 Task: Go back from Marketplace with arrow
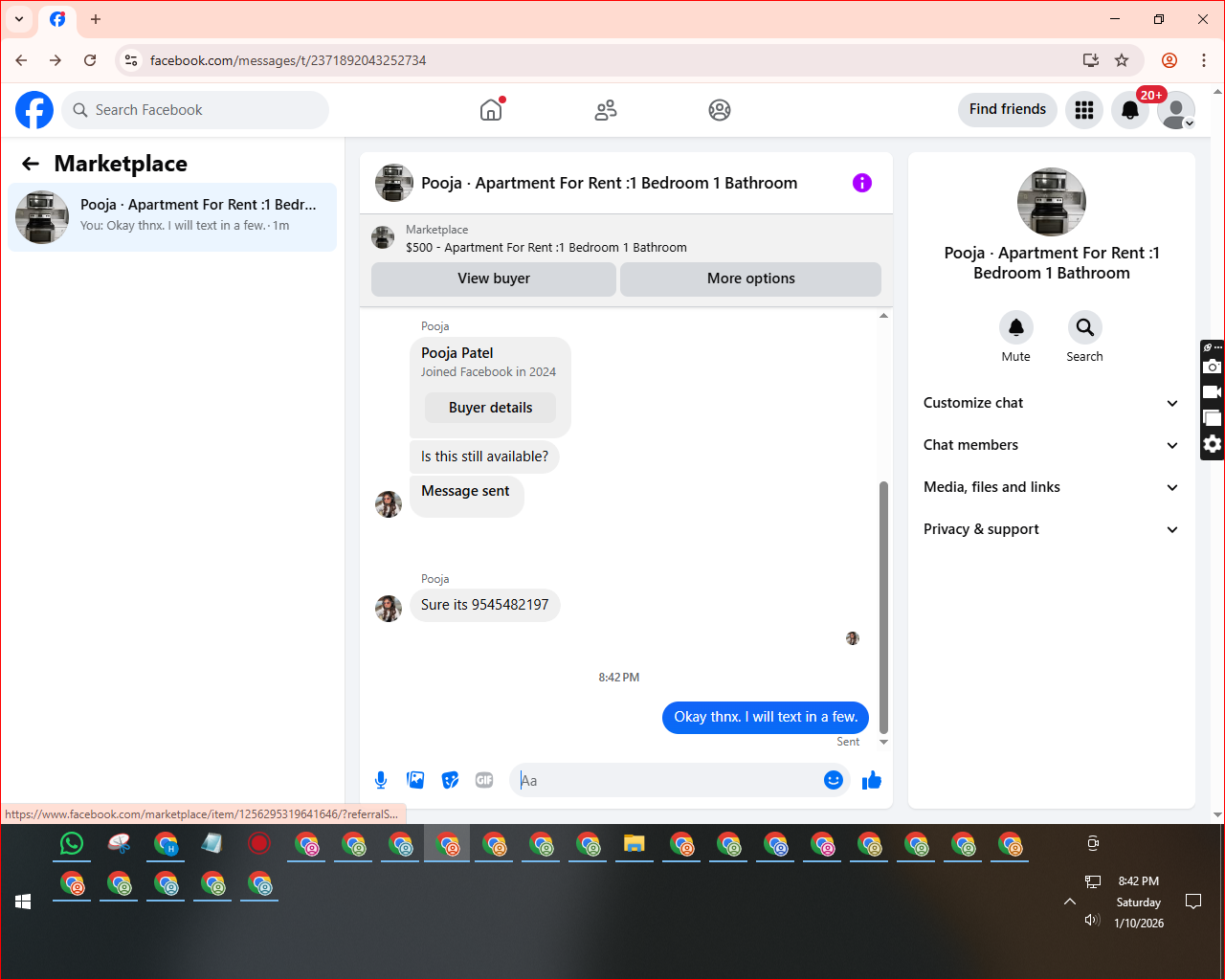[31, 164]
